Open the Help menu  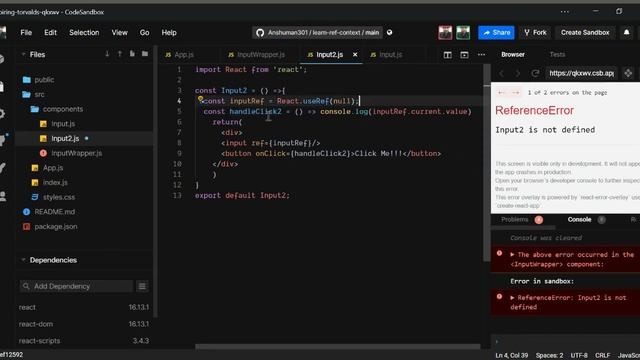click(x=169, y=33)
